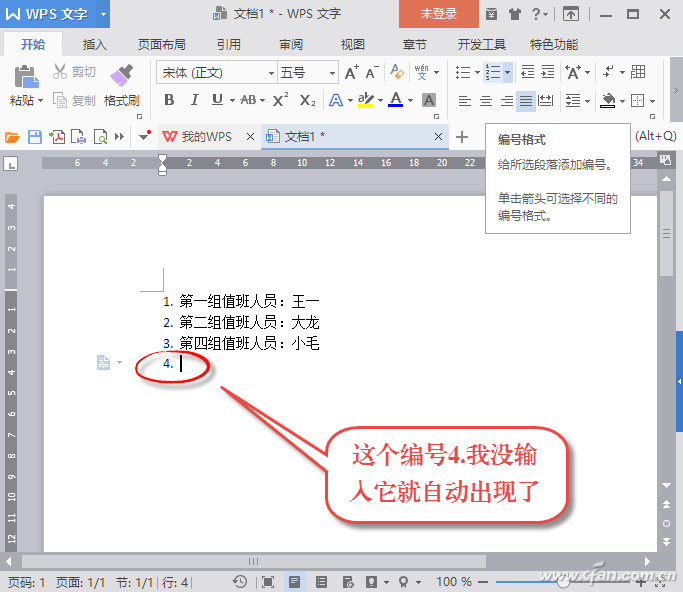Expand the Paste dropdown arrow

tap(41, 101)
